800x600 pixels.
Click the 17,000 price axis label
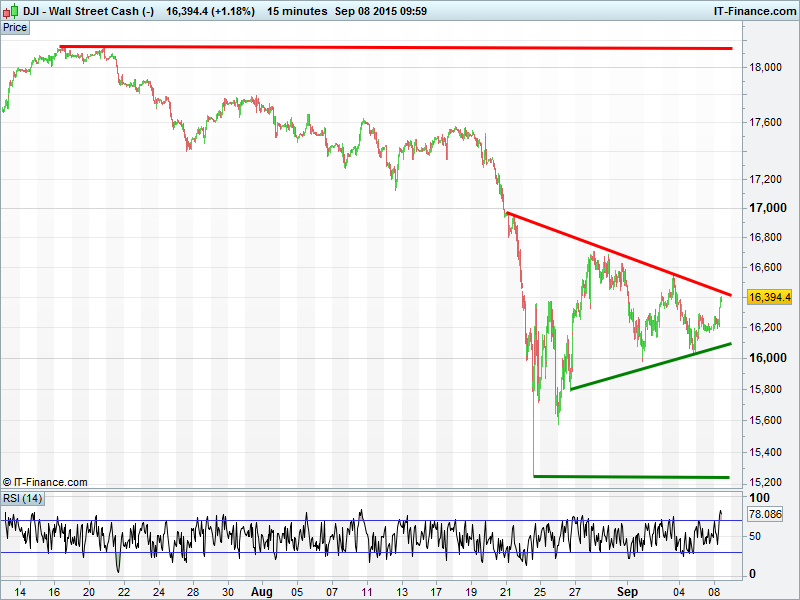coord(764,208)
